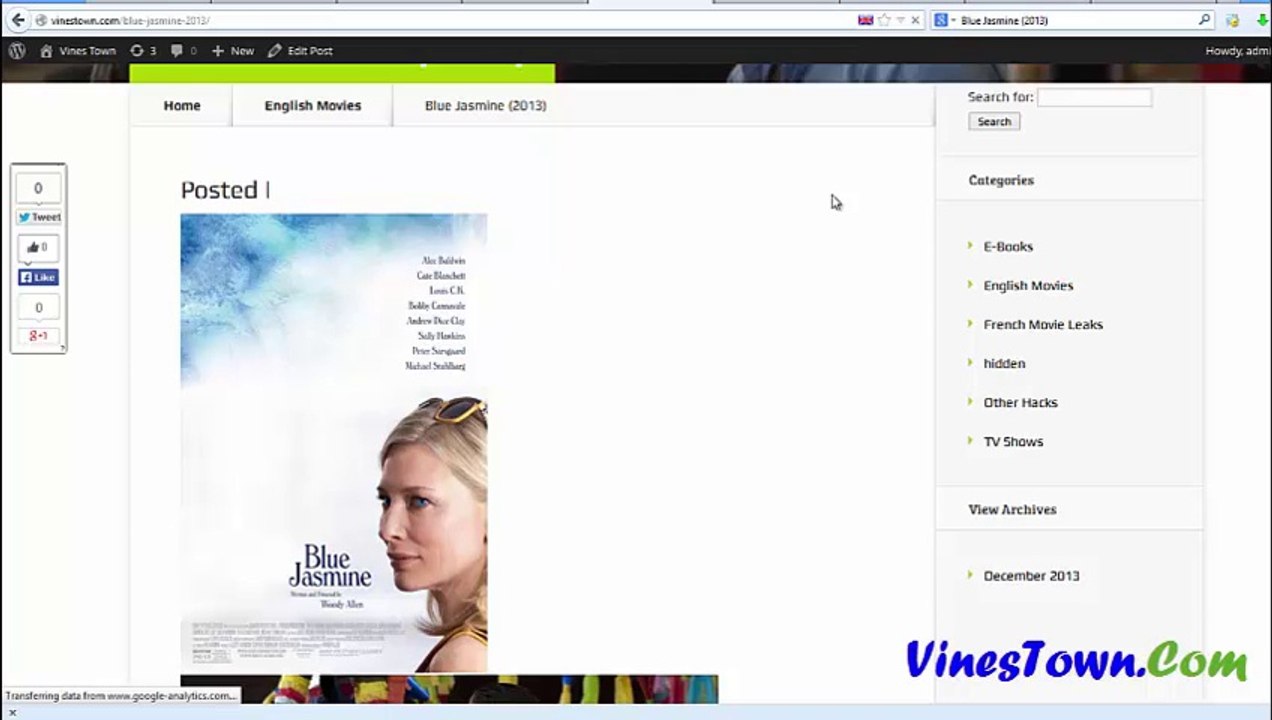Select Blue Jasmine (2013) breadcrumb item
The width and height of the screenshot is (1272, 720).
485,105
